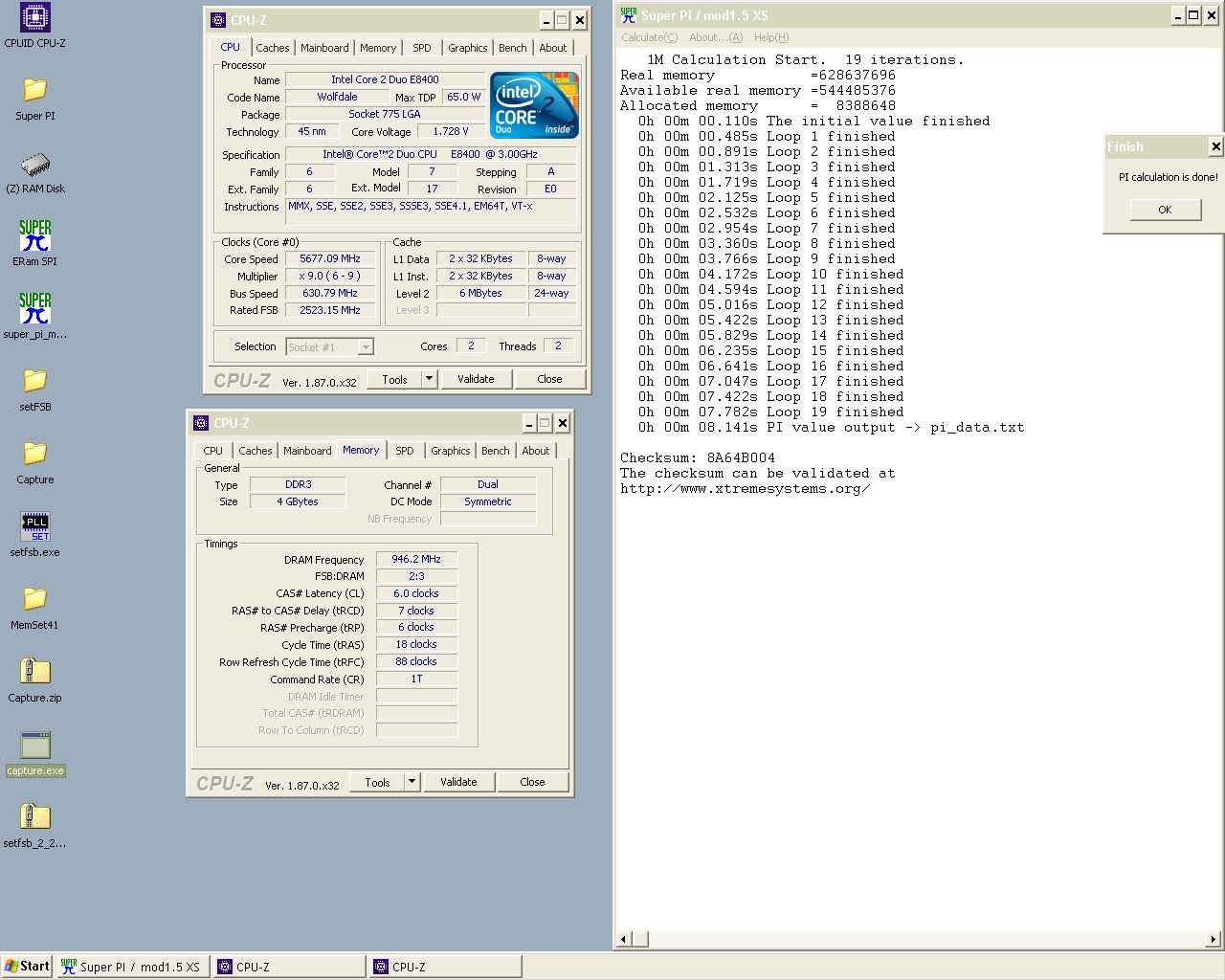
Task: Open the Capture folder on desktop
Action: pyautogui.click(x=34, y=462)
